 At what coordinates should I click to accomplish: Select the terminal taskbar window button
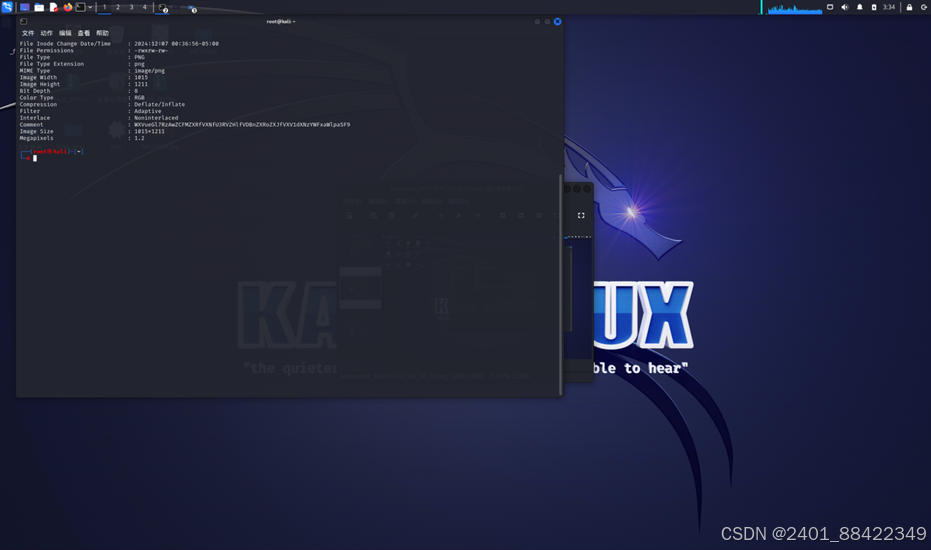pos(163,8)
